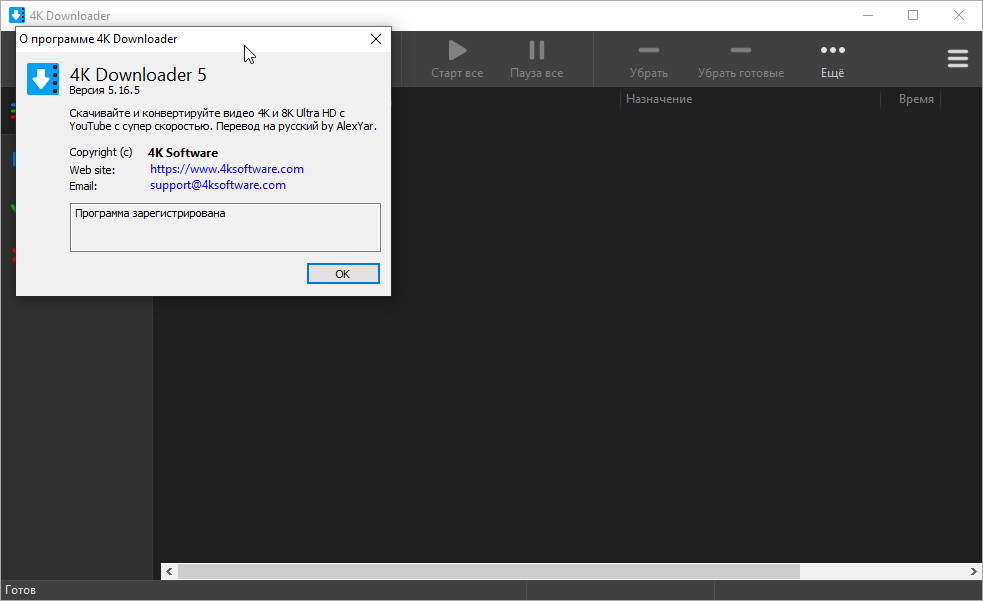Click the support@4ksoftware.com email link
Screen dimensions: 983x601
[x=218, y=185]
